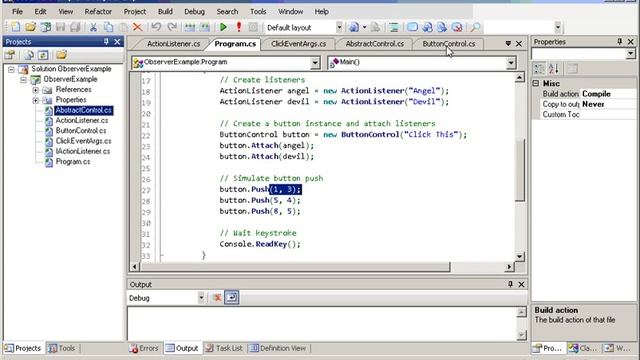Image resolution: width=640 pixels, height=360 pixels.
Task: Clear all bookmarks
Action: pyautogui.click(x=457, y=27)
